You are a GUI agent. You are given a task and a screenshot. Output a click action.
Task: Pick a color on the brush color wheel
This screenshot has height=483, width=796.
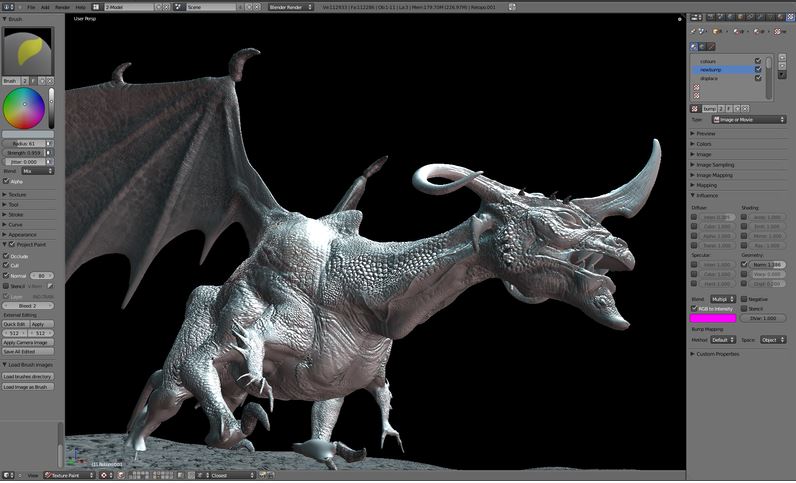tap(24, 108)
